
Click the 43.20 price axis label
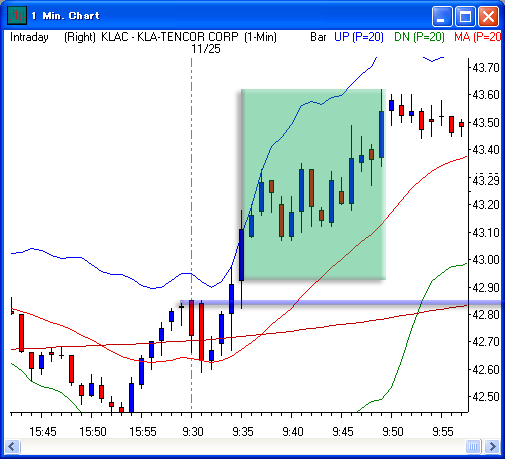[x=486, y=205]
